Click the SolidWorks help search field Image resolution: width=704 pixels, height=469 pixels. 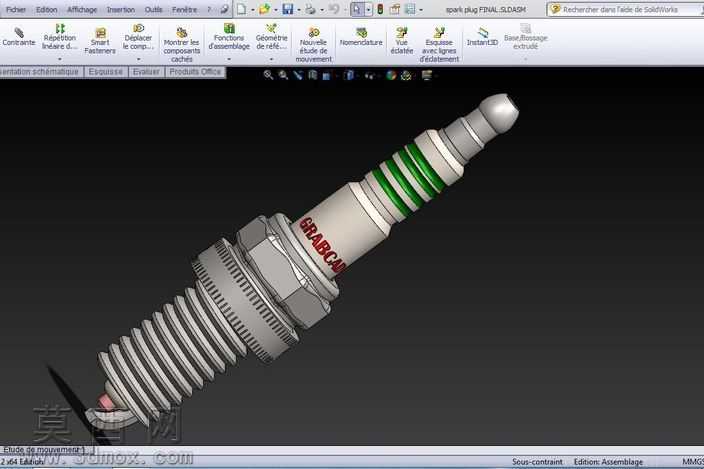pos(625,9)
